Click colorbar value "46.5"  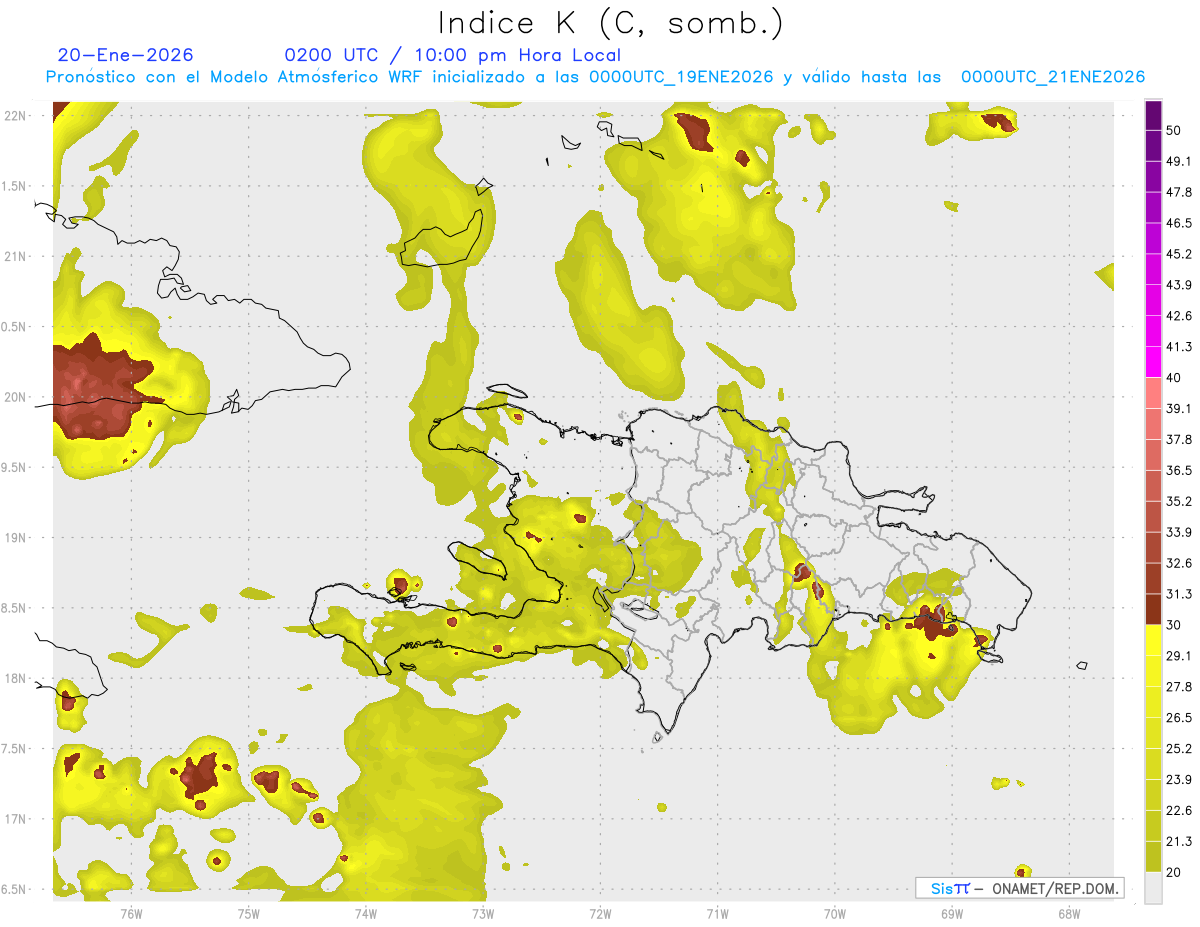click(1180, 223)
